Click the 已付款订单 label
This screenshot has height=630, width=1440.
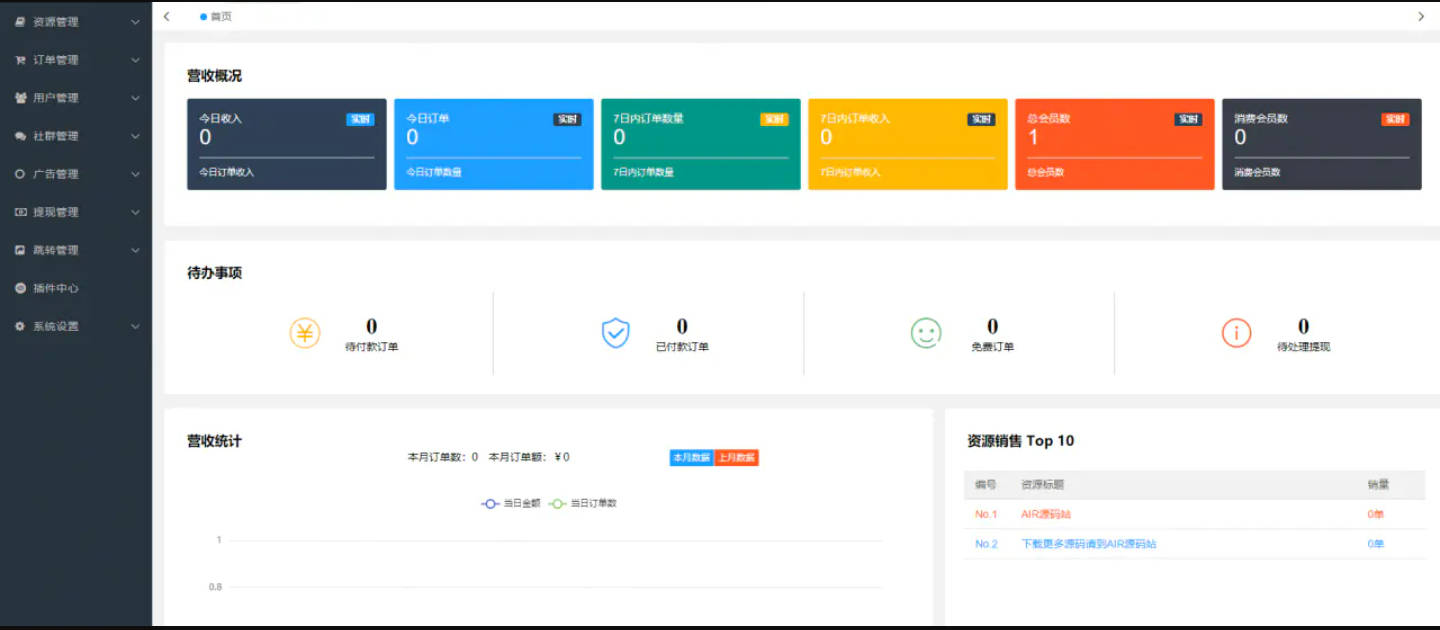682,347
